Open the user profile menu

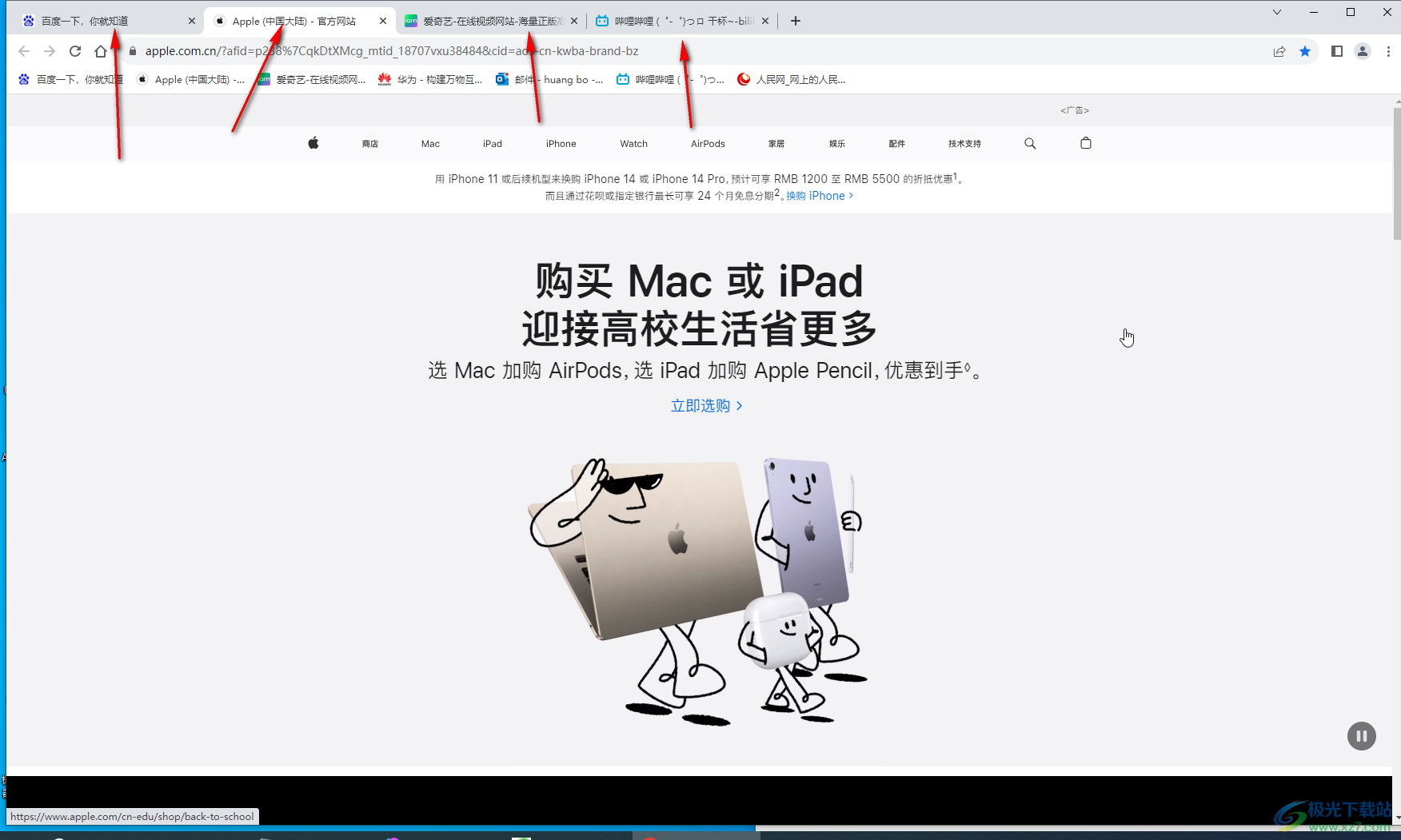pyautogui.click(x=1363, y=51)
